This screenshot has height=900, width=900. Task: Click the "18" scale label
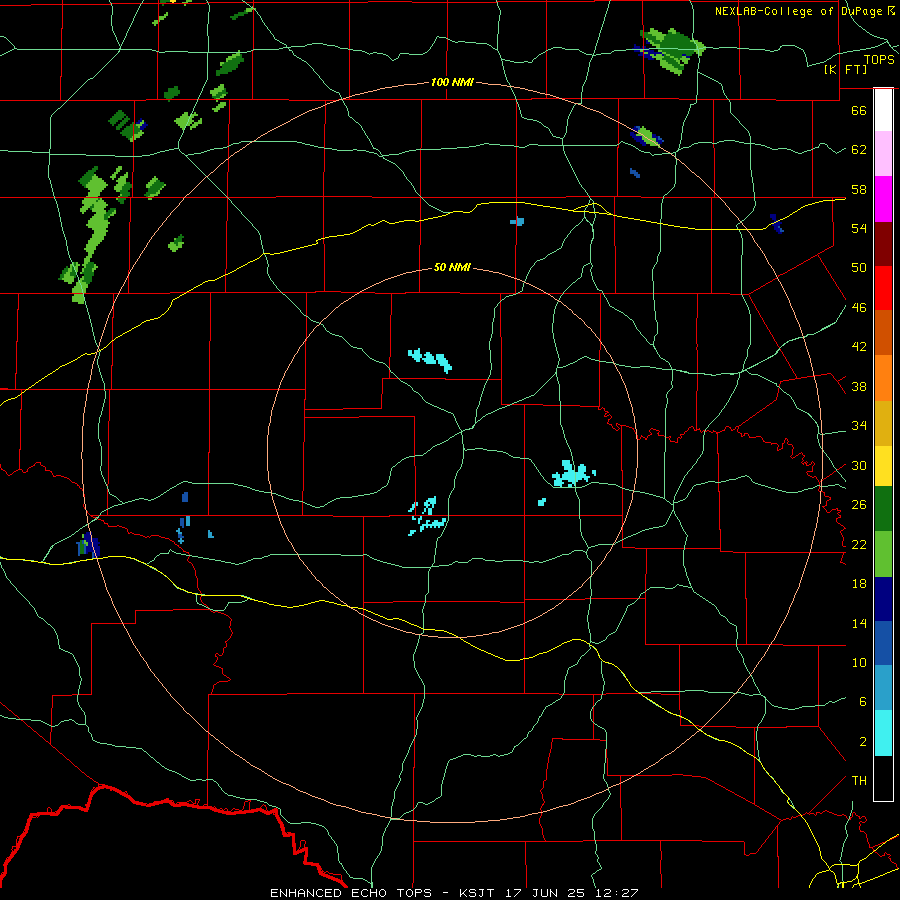click(859, 584)
